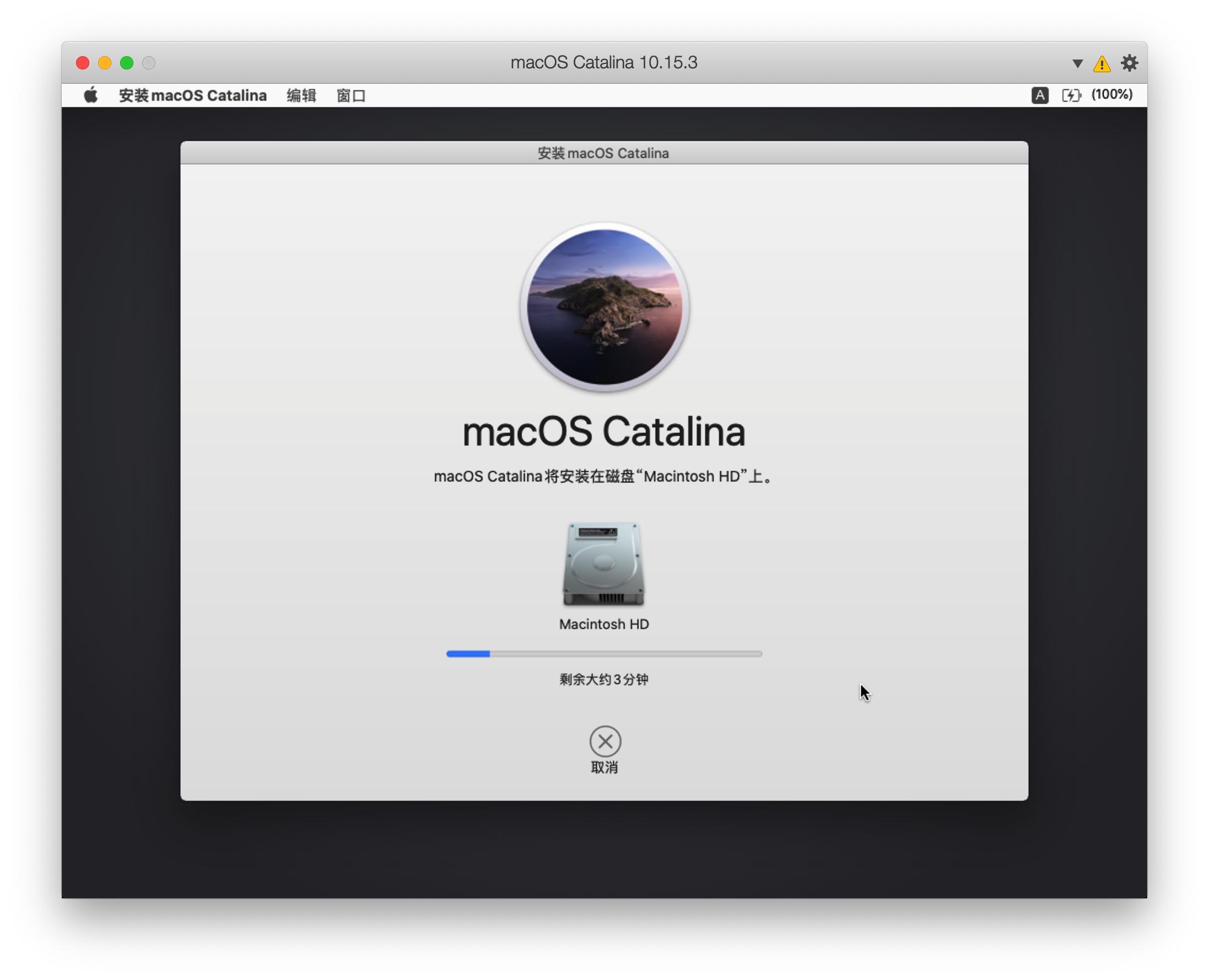Open the 编辑 menu
The height and width of the screenshot is (980, 1209).
pos(301,95)
